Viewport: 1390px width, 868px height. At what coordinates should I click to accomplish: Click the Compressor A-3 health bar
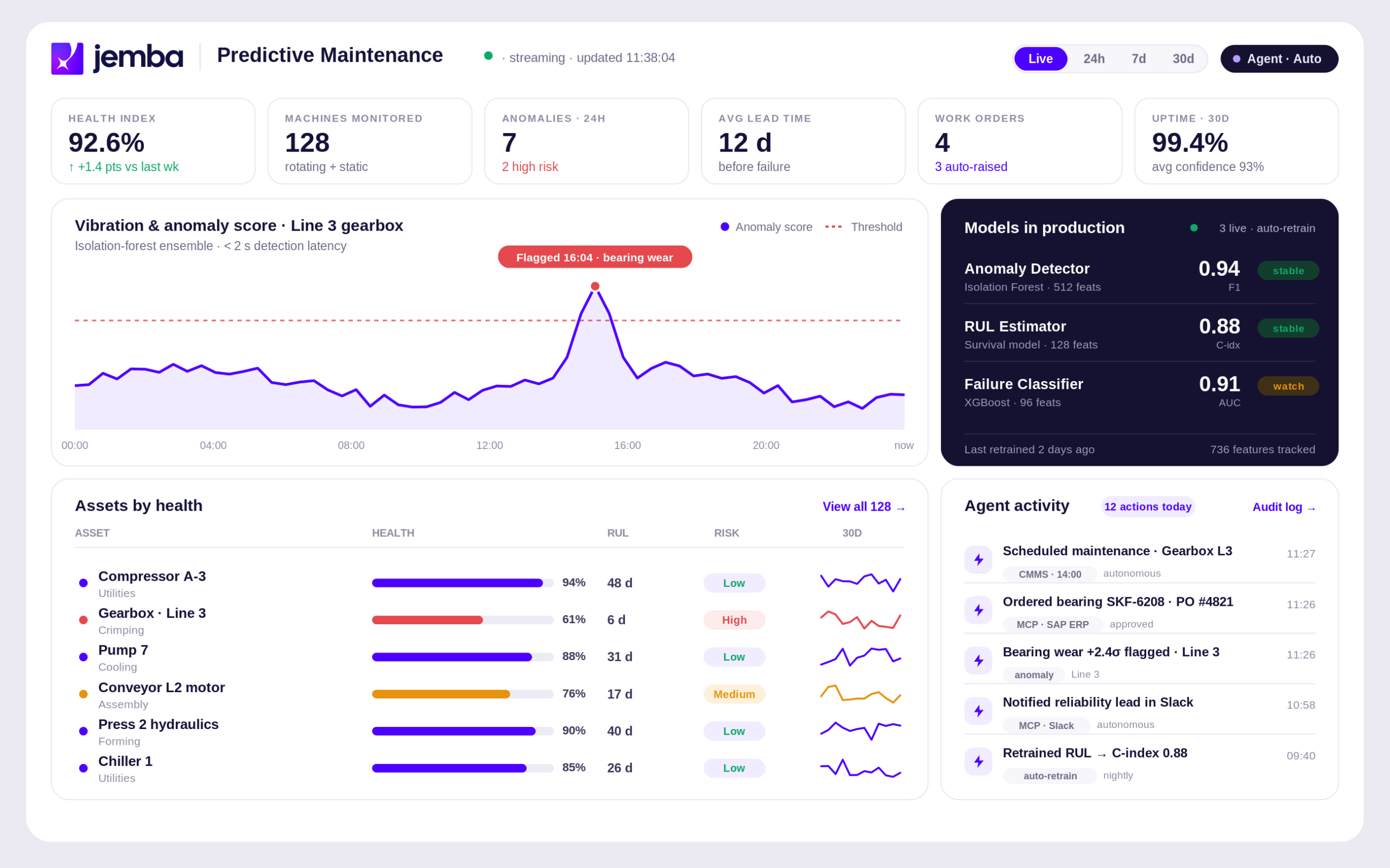(x=462, y=582)
